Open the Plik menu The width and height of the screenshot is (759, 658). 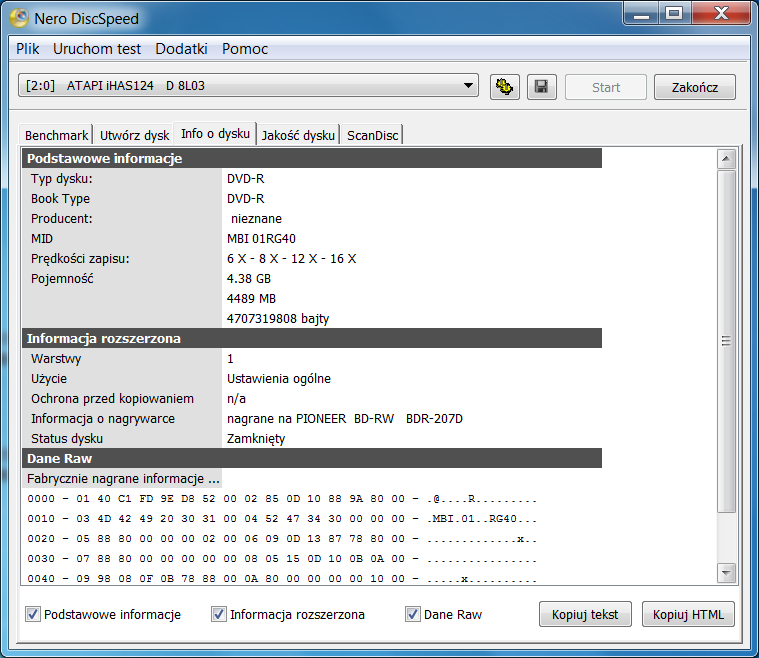pyautogui.click(x=28, y=49)
